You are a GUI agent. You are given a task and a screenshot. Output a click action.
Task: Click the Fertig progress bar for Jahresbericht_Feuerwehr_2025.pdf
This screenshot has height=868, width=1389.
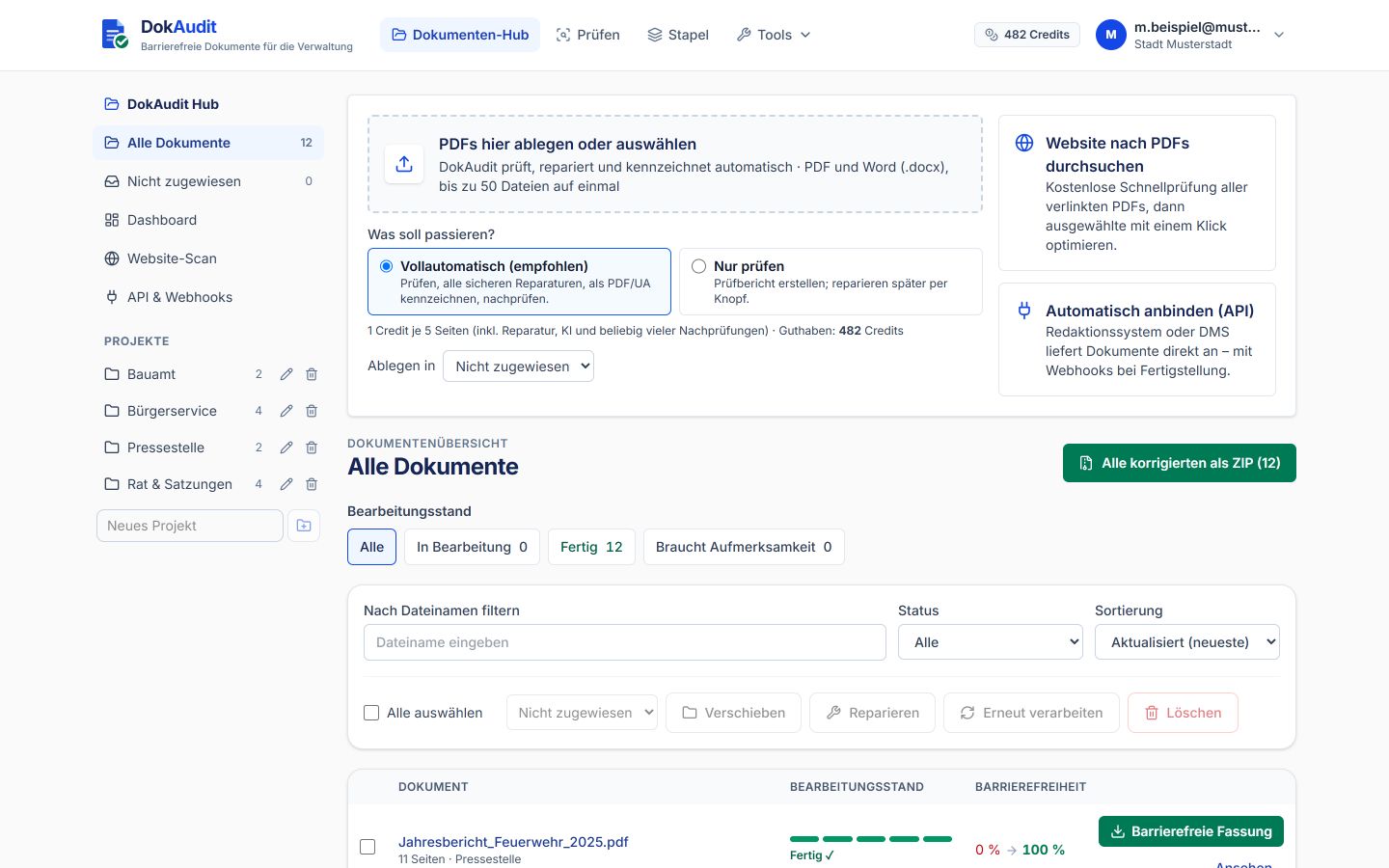click(871, 839)
